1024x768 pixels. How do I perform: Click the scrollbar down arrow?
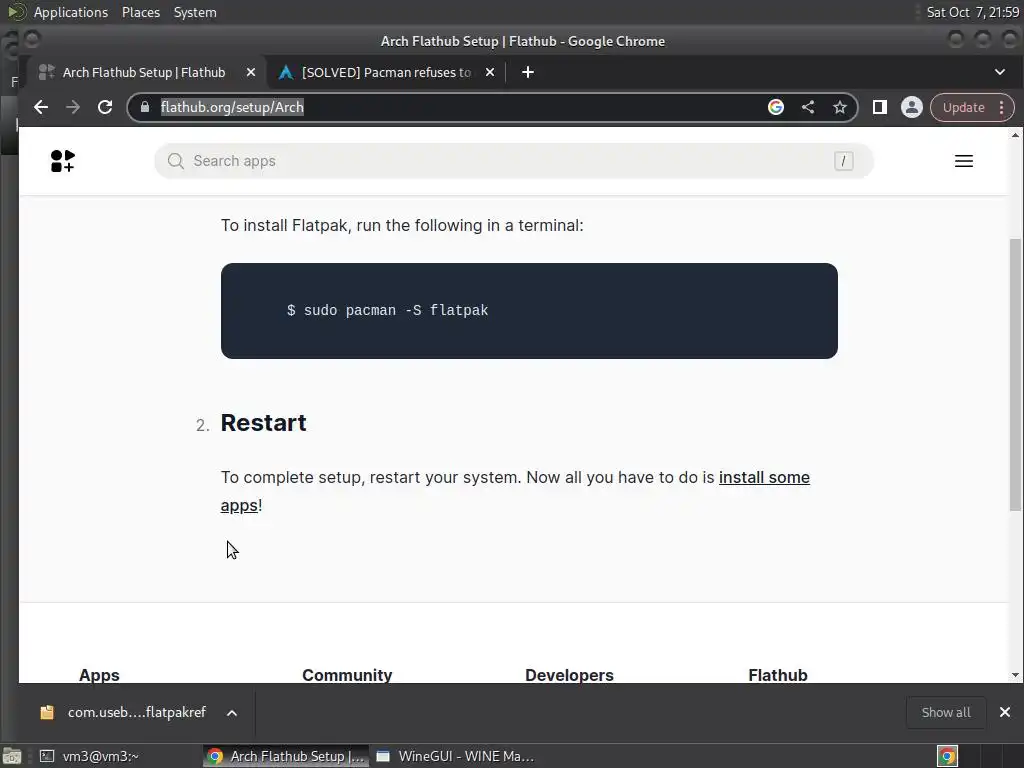click(1015, 675)
